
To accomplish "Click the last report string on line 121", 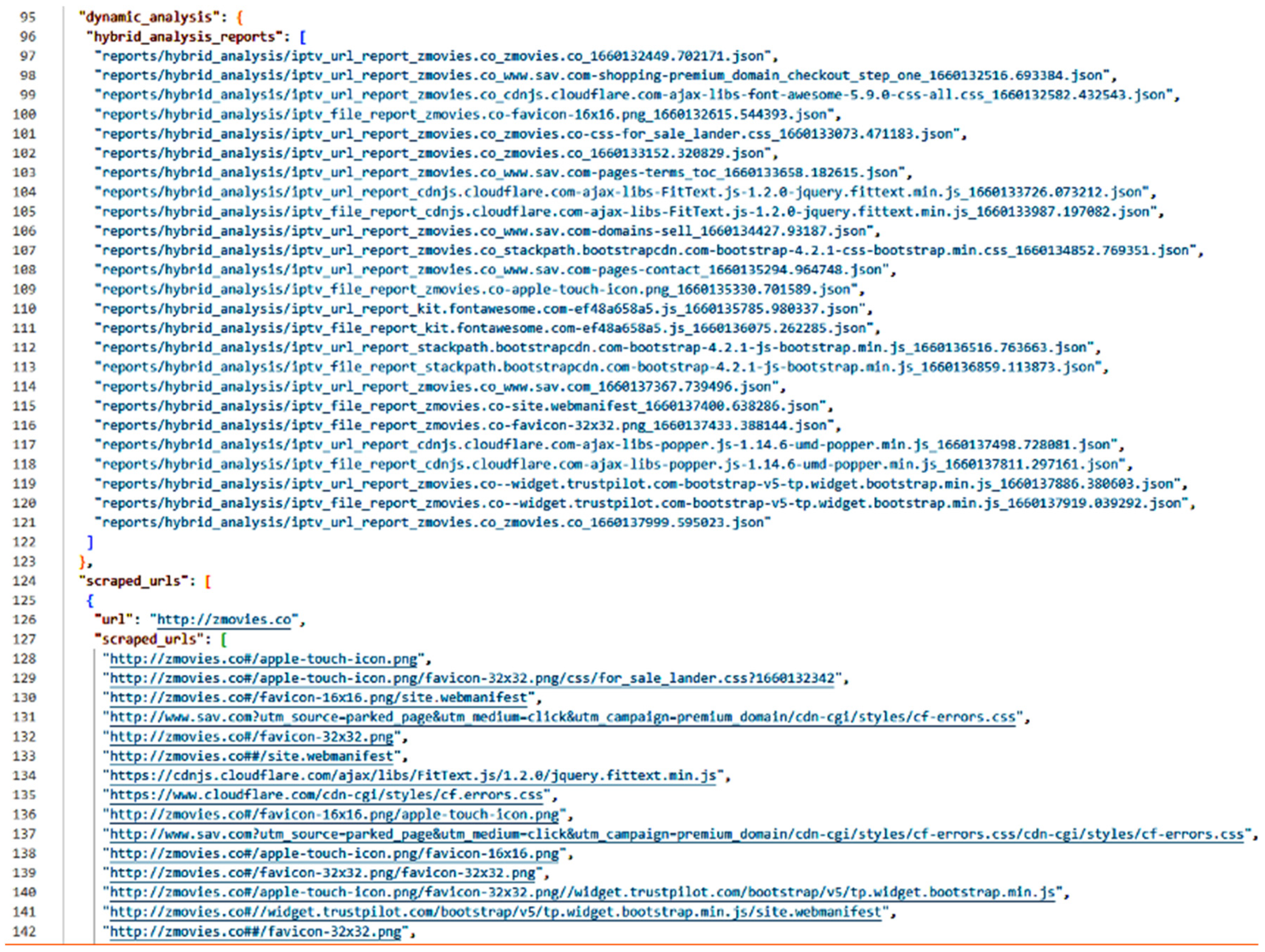I will 432,522.
